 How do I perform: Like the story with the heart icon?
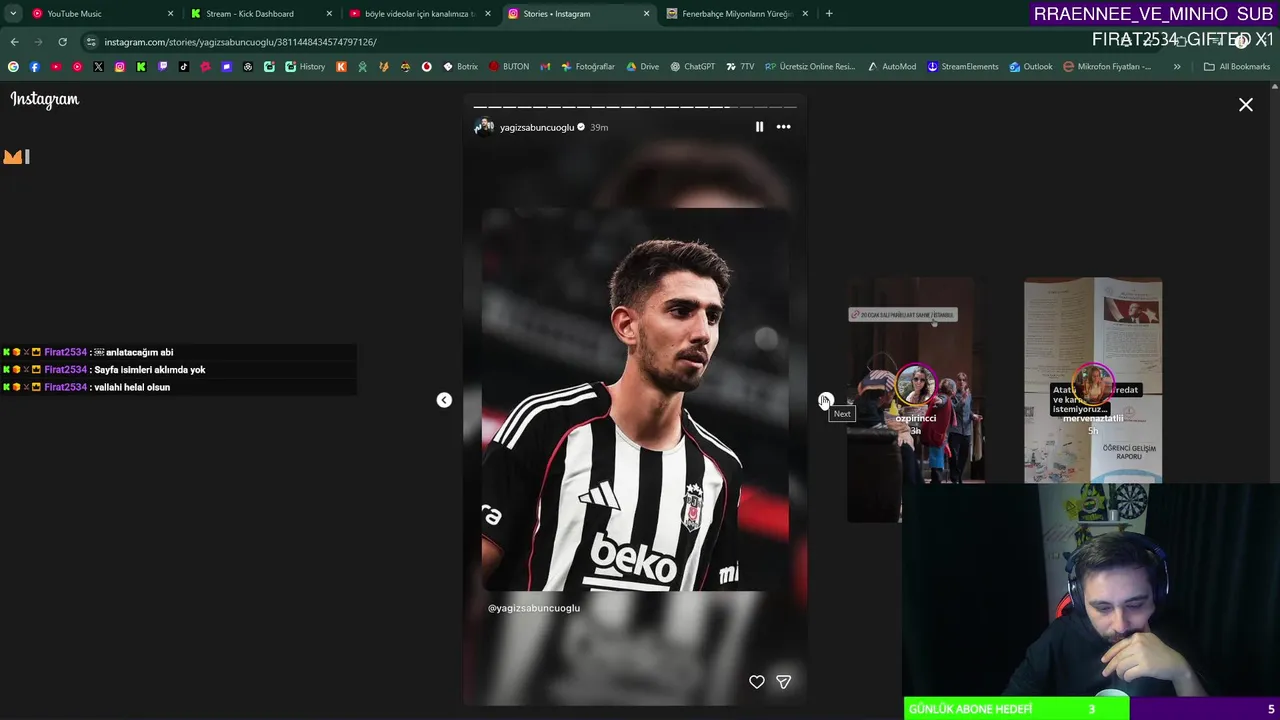click(x=757, y=682)
